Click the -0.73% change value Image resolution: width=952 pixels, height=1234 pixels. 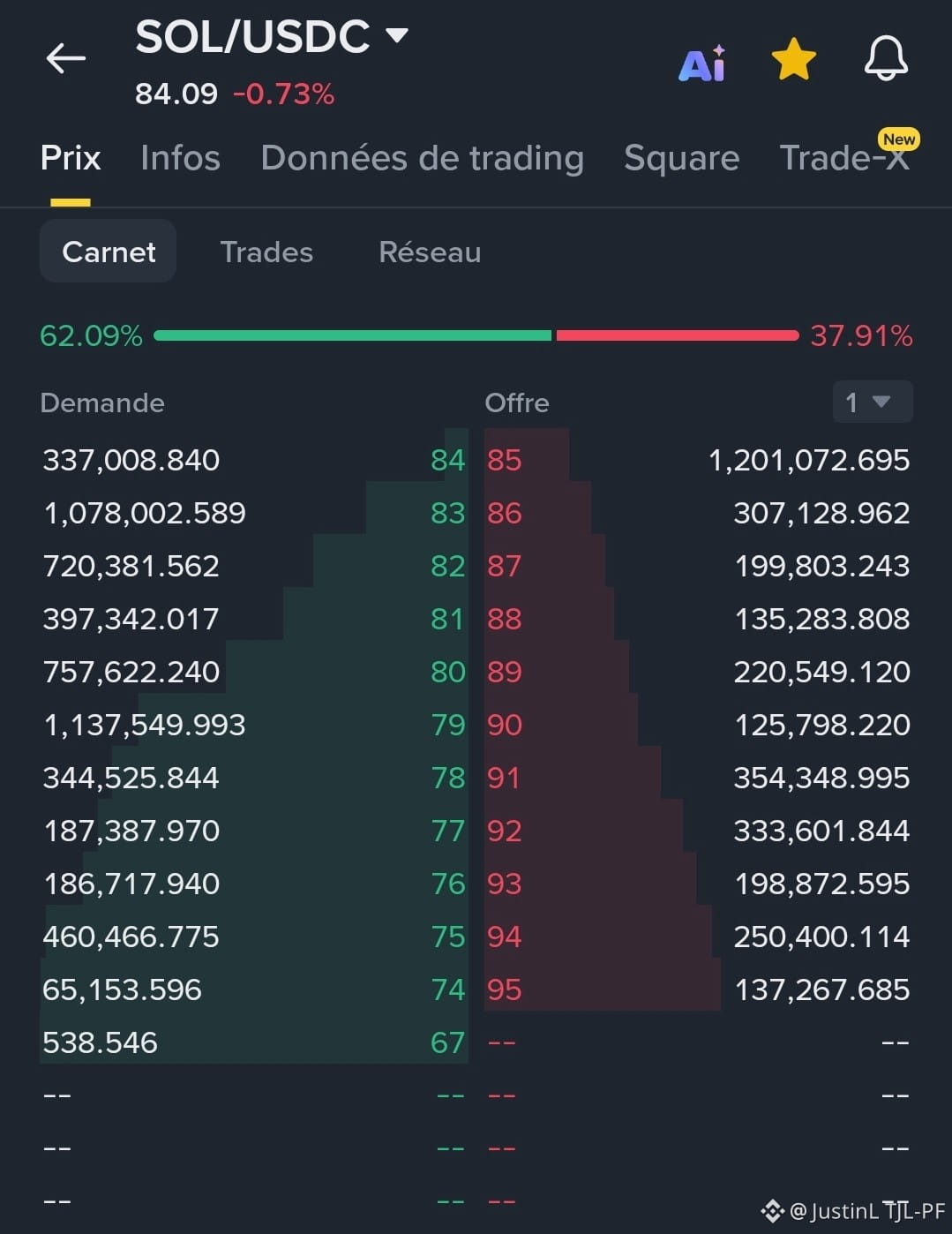[x=284, y=94]
